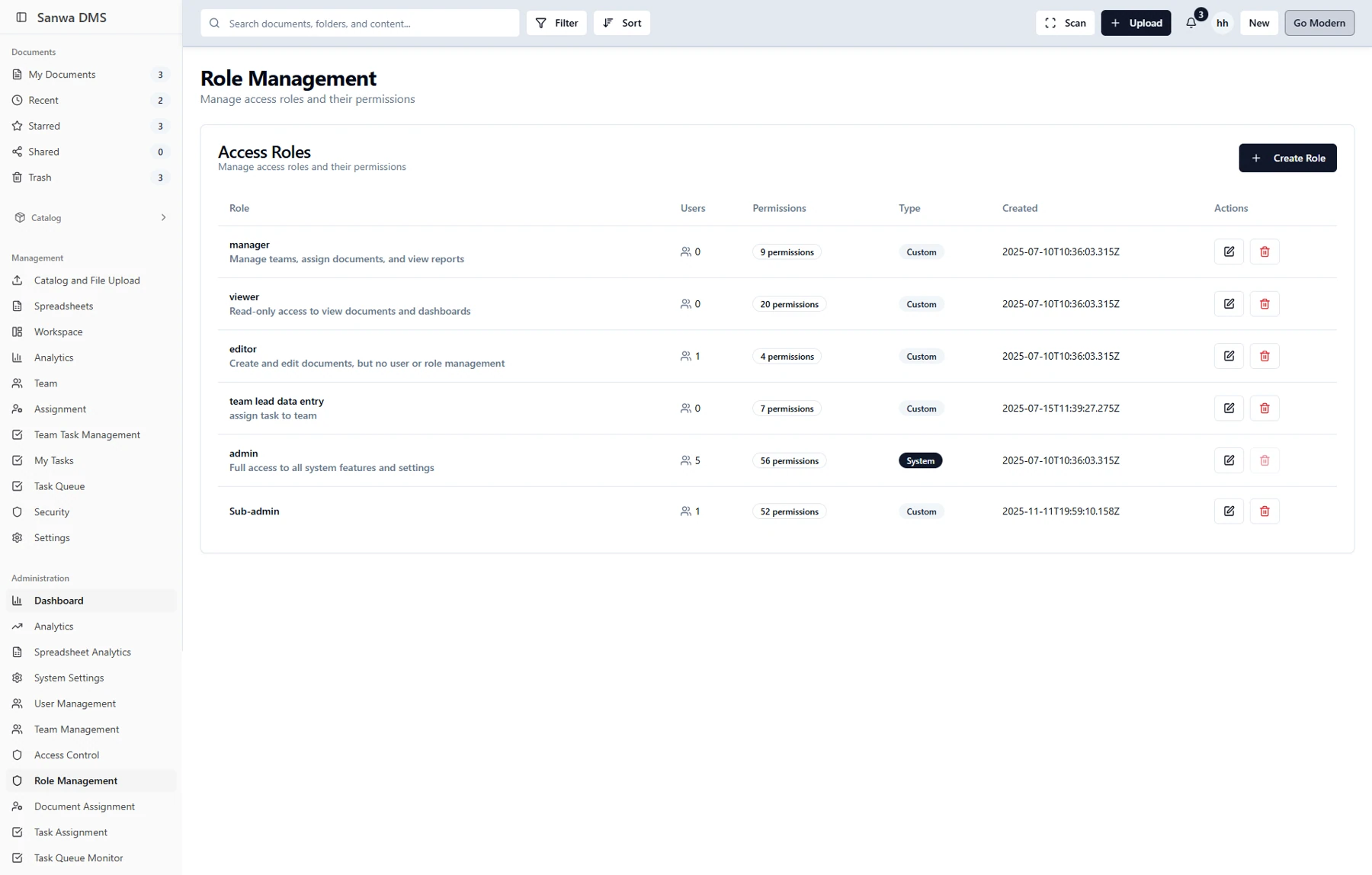Open the Task Queue page

[91, 486]
